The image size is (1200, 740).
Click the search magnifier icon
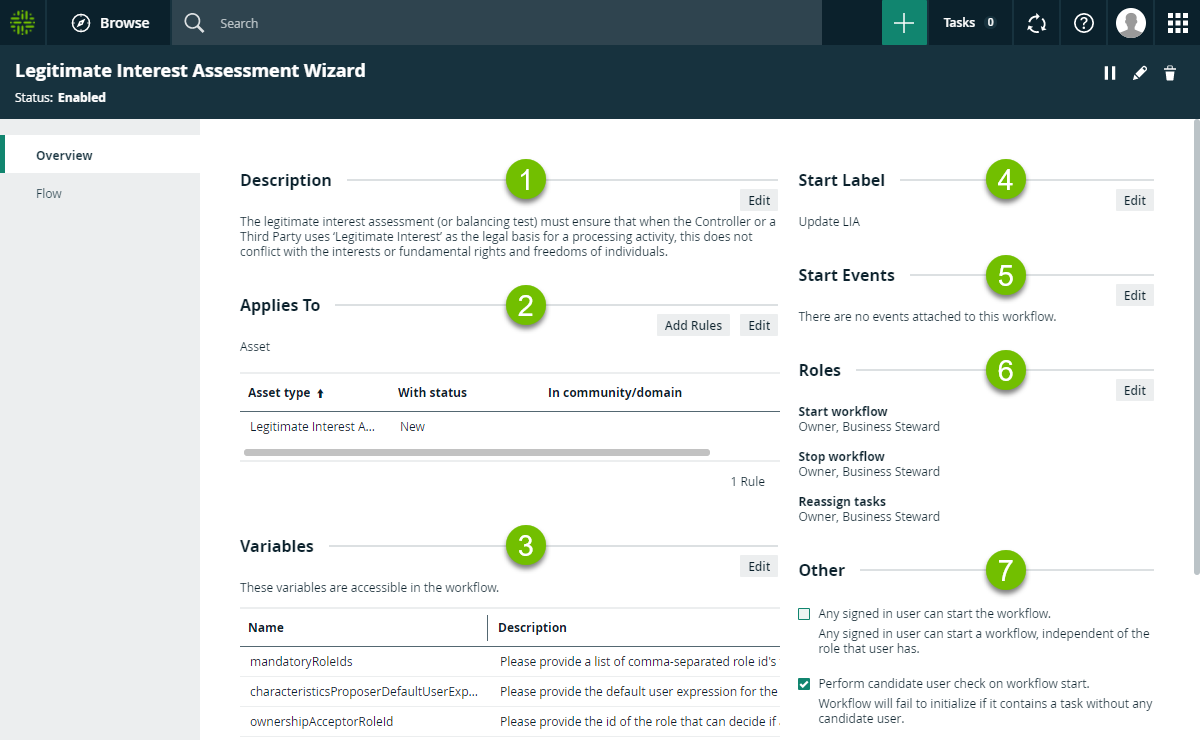[193, 22]
